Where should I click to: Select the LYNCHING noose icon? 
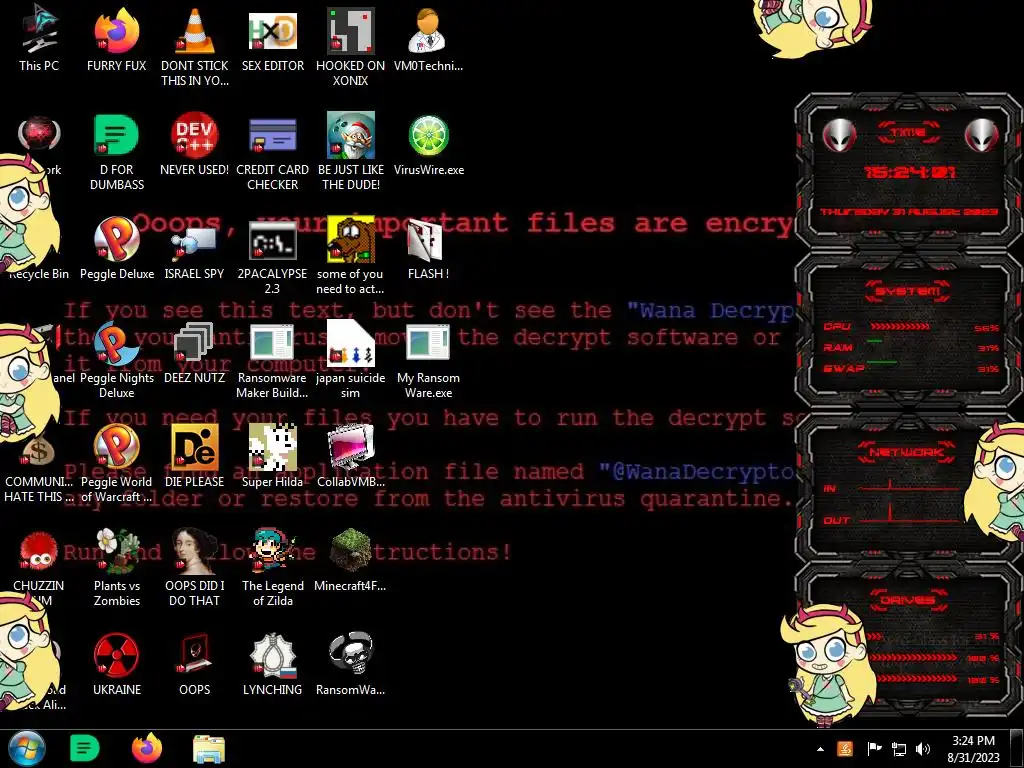(x=272, y=664)
